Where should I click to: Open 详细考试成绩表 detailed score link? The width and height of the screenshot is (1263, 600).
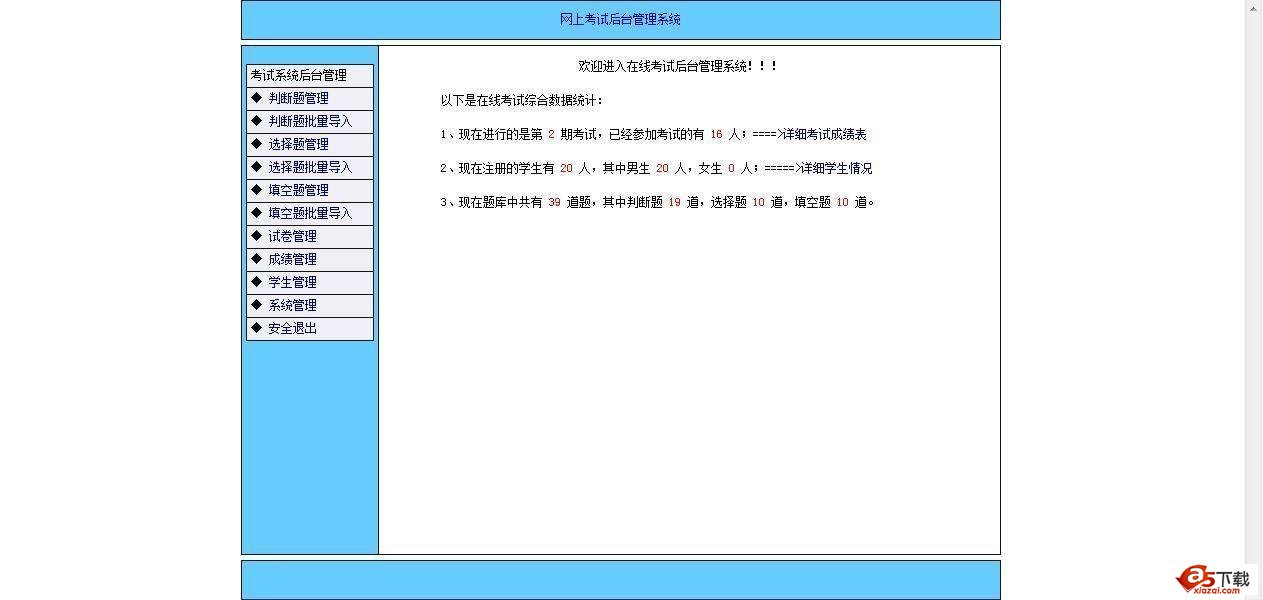coord(834,133)
